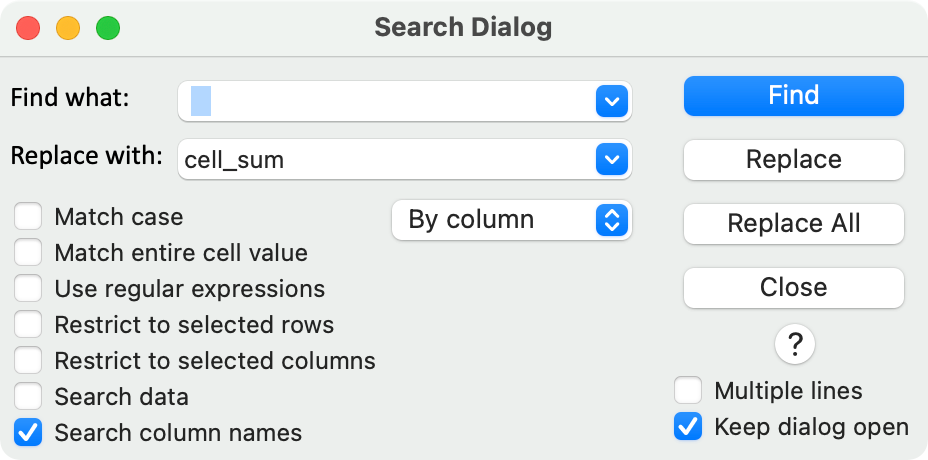
Task: Enable the Multiple lines option
Action: 688,391
